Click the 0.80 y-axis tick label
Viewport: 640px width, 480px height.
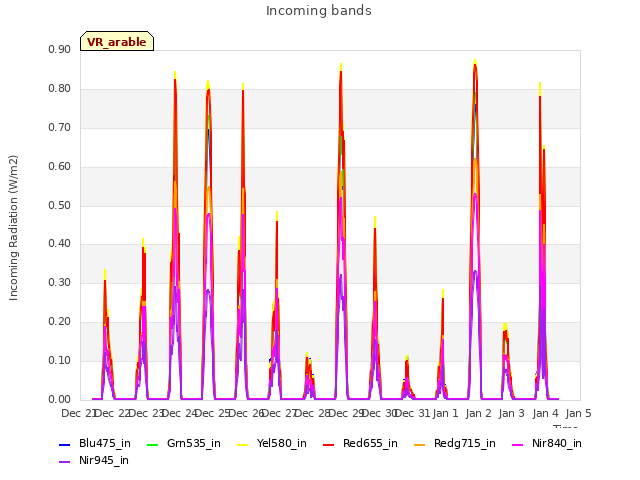[60, 89]
